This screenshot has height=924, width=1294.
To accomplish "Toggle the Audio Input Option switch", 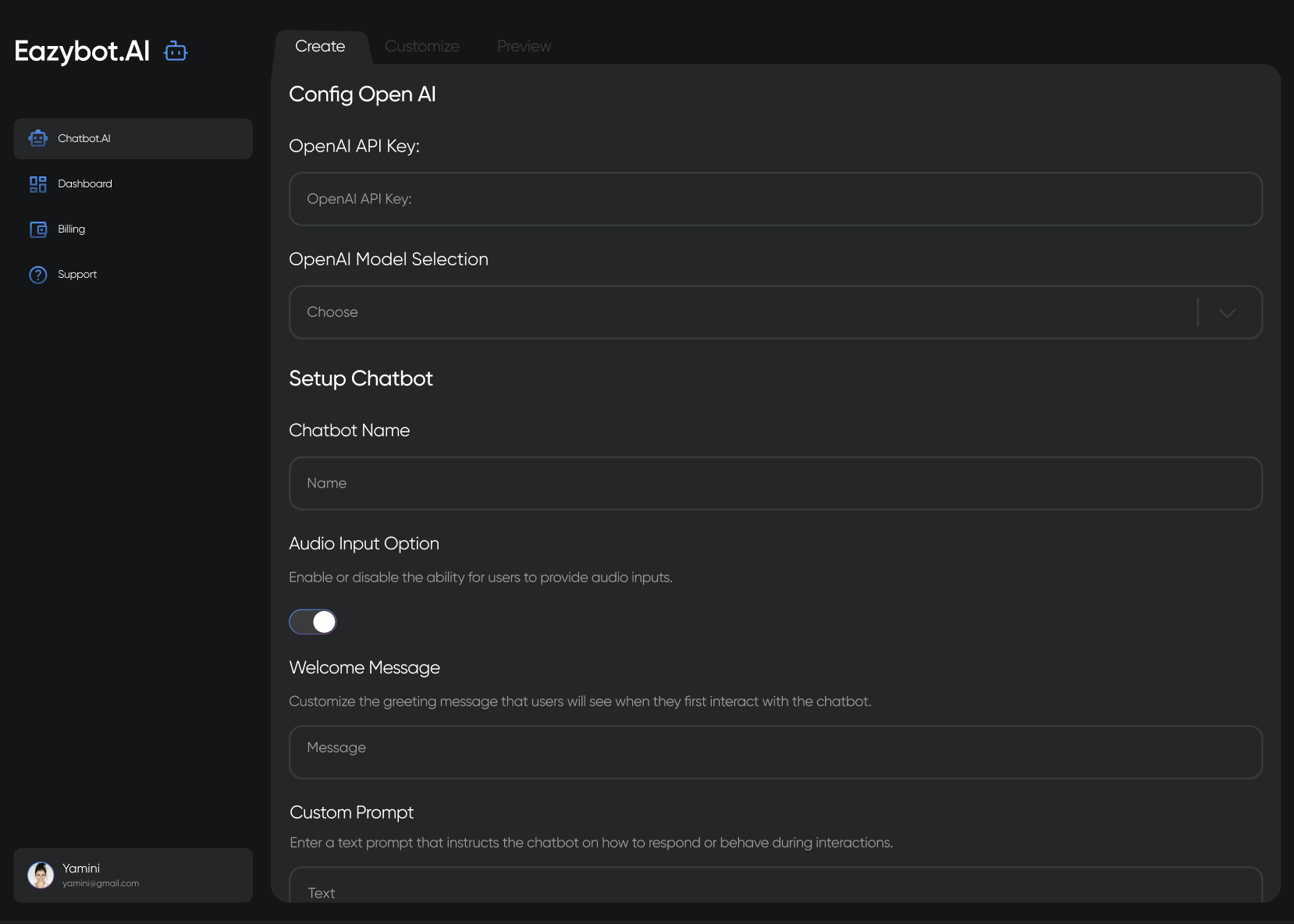I will [x=312, y=622].
